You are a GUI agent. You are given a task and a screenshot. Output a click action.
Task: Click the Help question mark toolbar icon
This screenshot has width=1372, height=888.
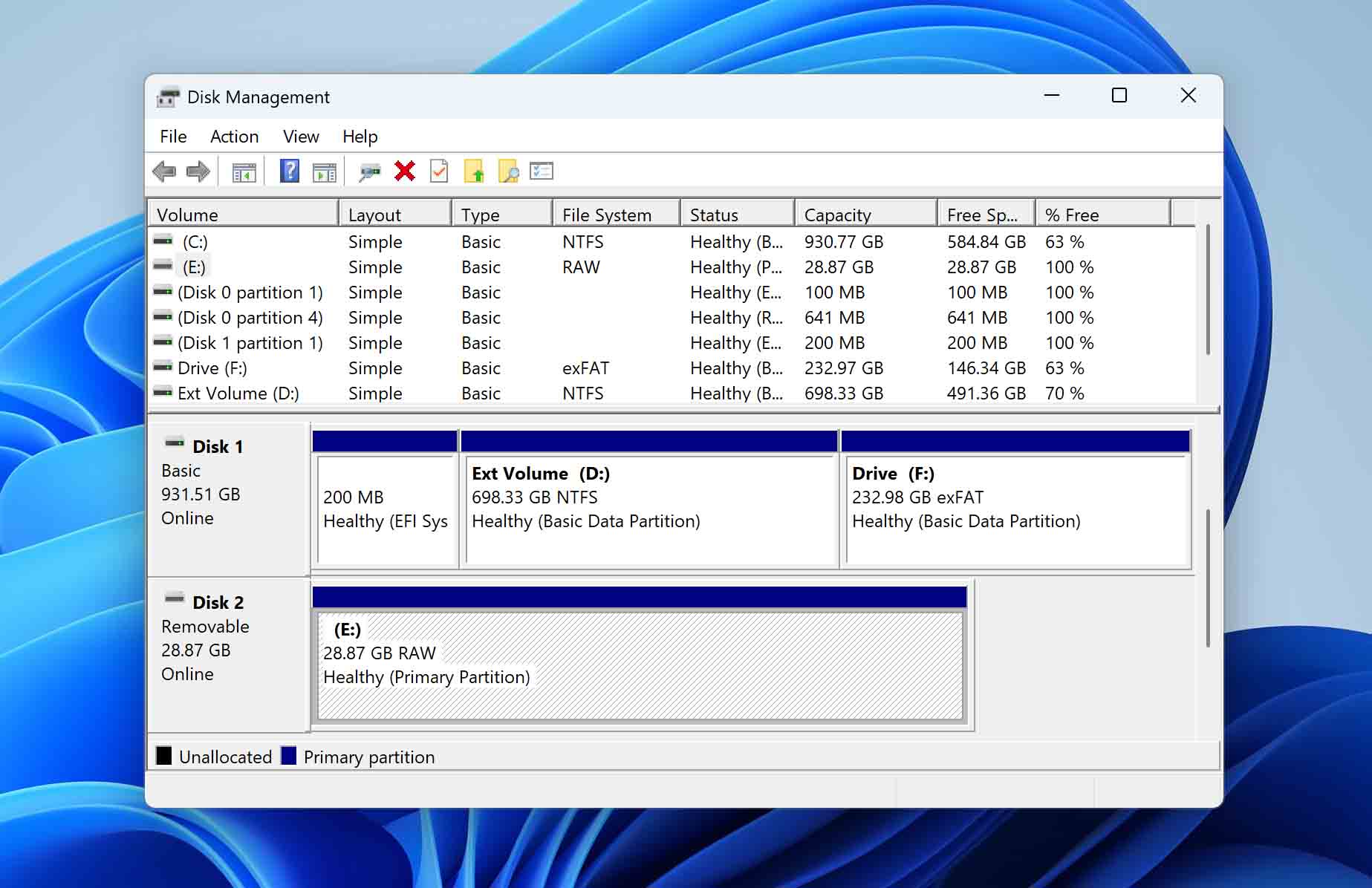[x=288, y=171]
